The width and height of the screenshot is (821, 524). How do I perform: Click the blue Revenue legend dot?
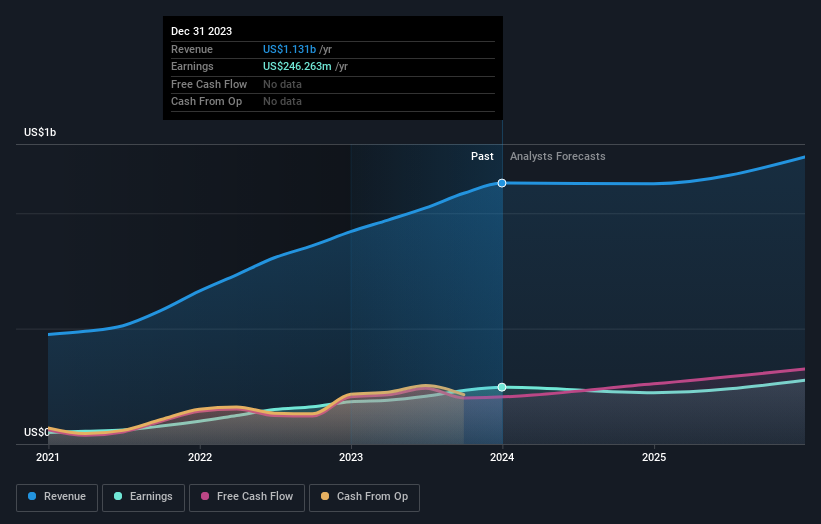tap(32, 496)
